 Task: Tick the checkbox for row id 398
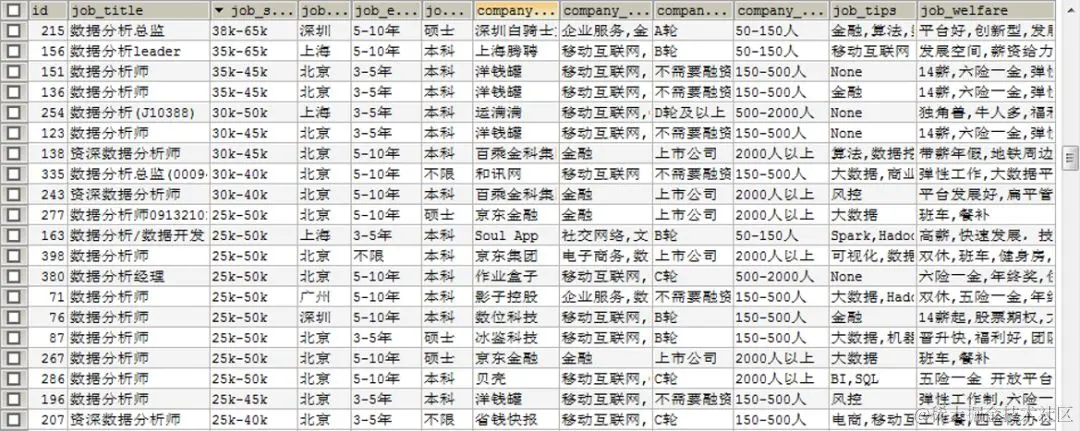coord(14,256)
